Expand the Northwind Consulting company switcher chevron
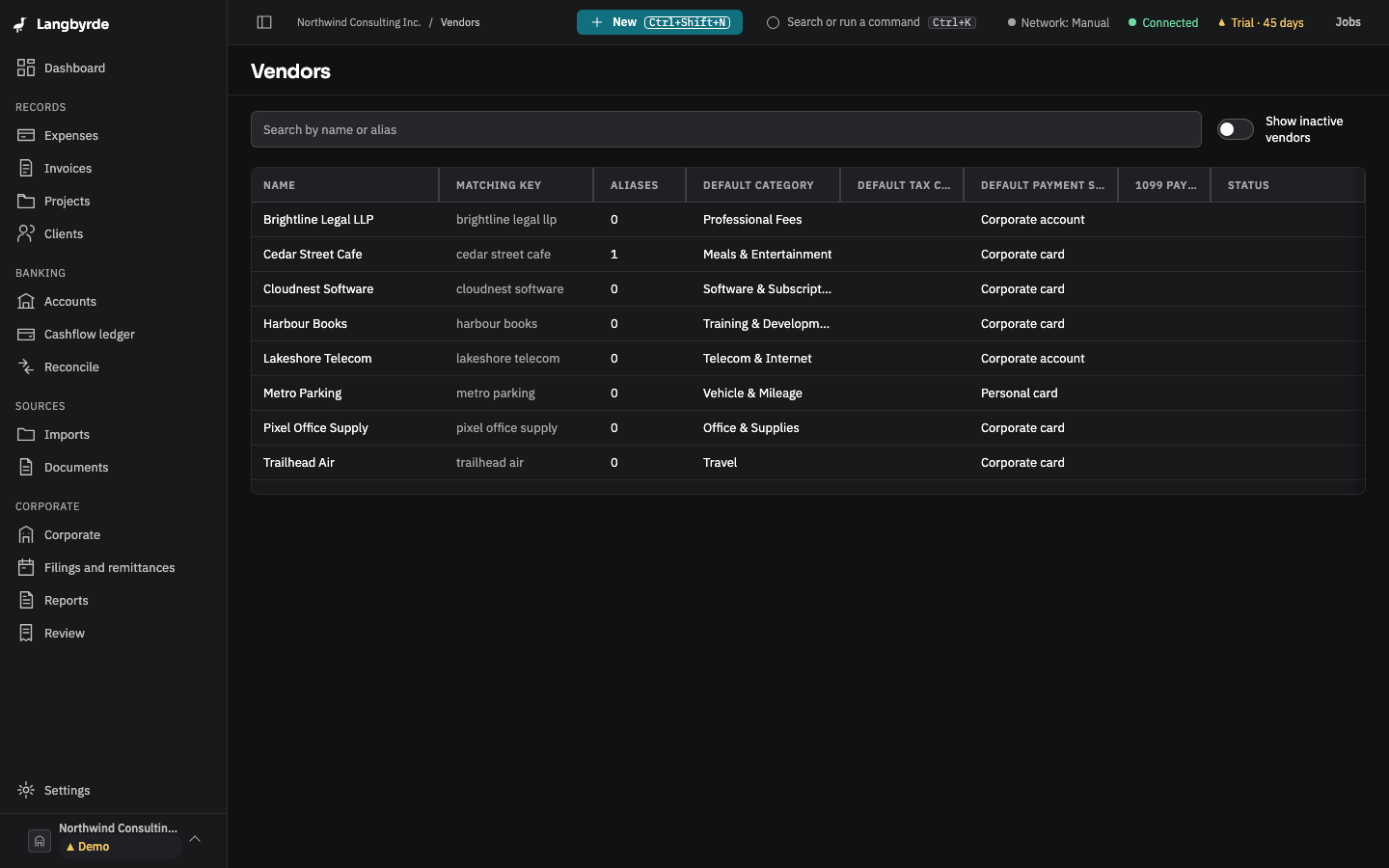This screenshot has width=1389, height=868. 195,839
